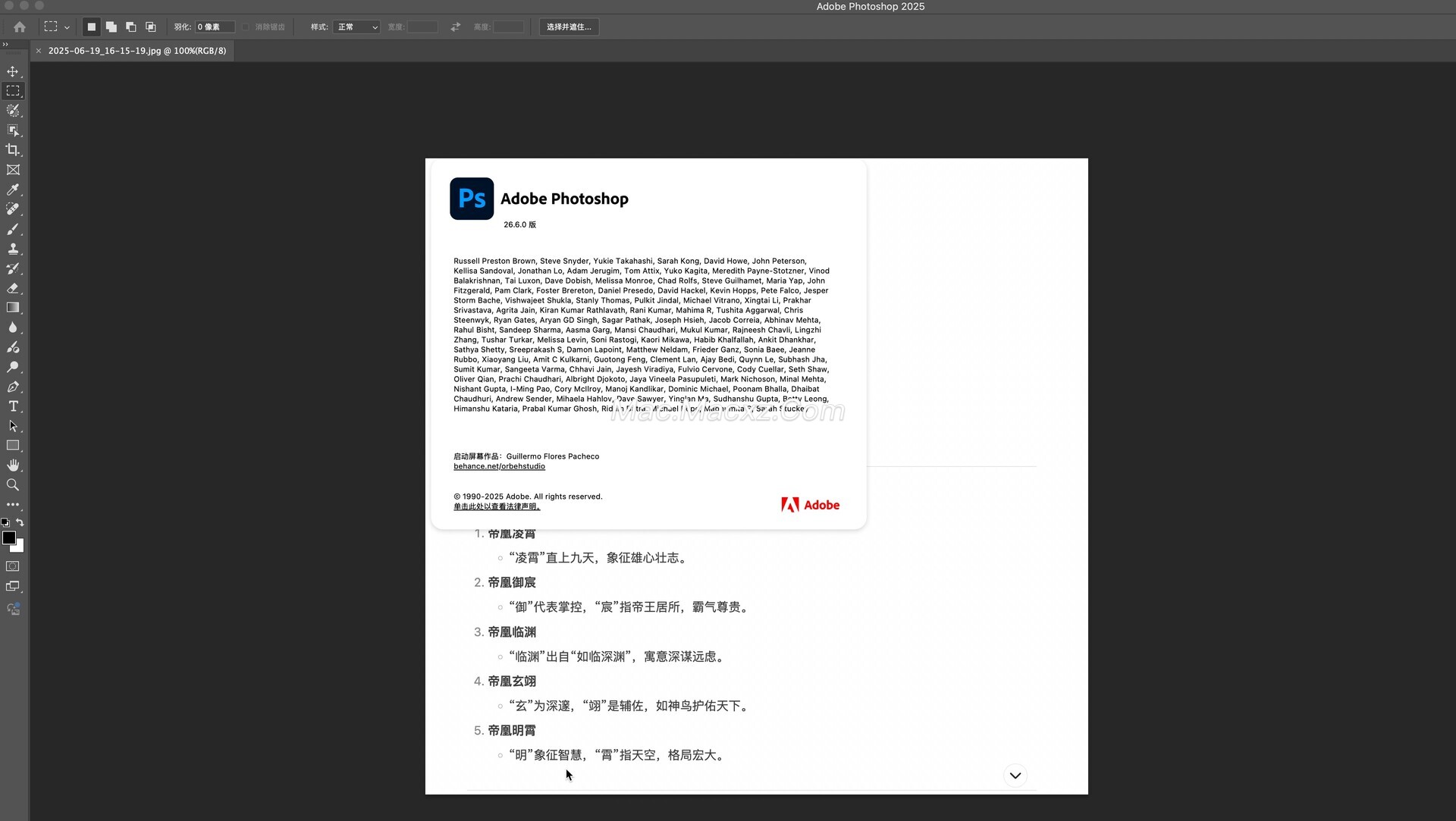1456x821 pixels.
Task: Select the Eyedropper tool
Action: 13,190
